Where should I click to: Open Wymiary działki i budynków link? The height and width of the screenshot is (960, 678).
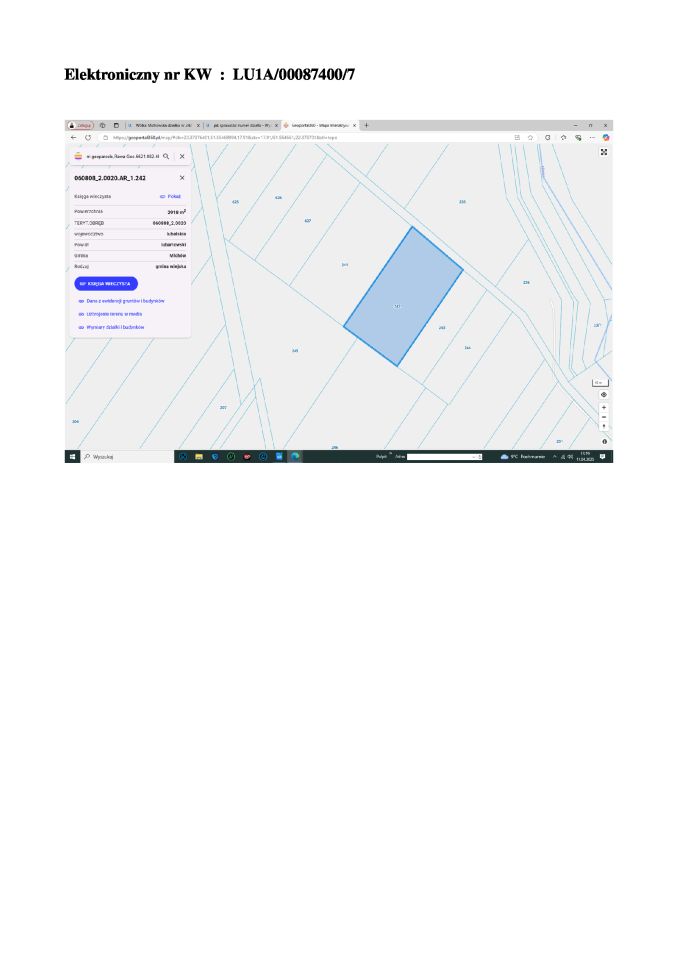coord(111,328)
